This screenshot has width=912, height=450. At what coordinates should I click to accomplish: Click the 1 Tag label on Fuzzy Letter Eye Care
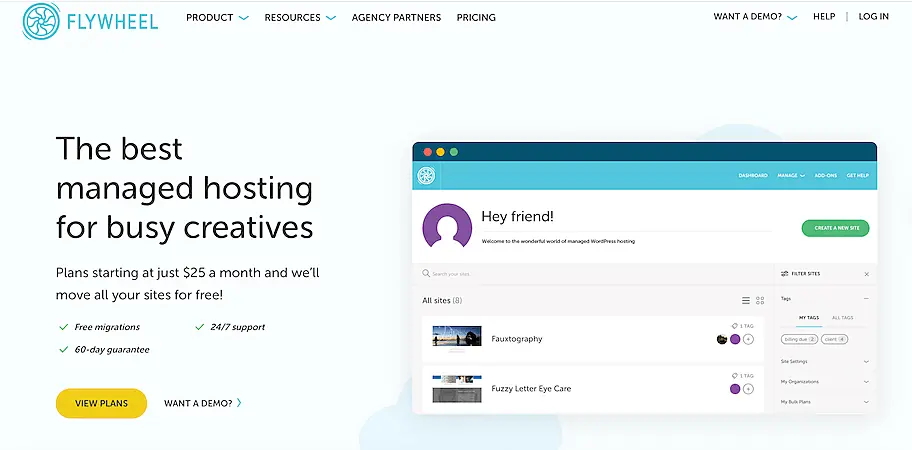742,376
